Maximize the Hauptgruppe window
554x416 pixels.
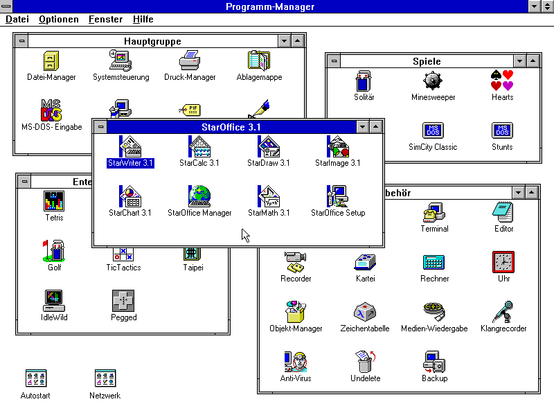click(x=297, y=41)
